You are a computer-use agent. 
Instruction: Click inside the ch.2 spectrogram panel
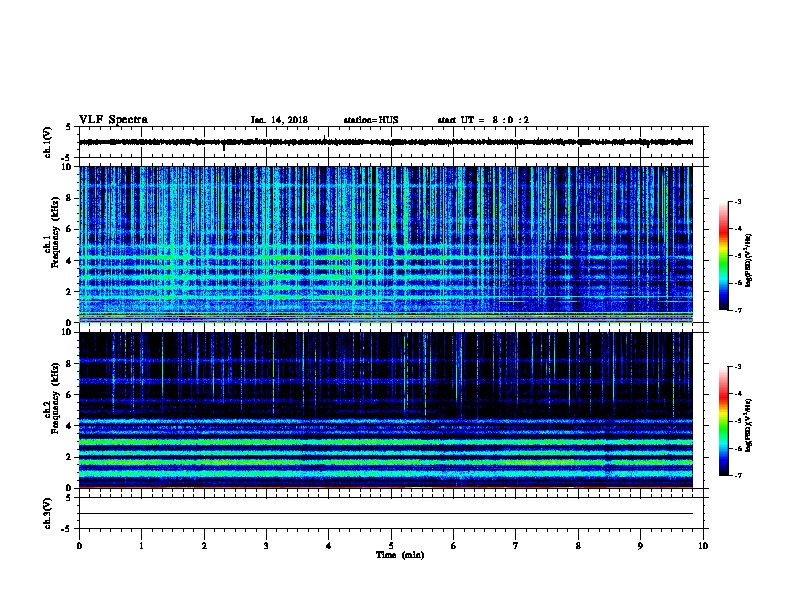click(386, 410)
